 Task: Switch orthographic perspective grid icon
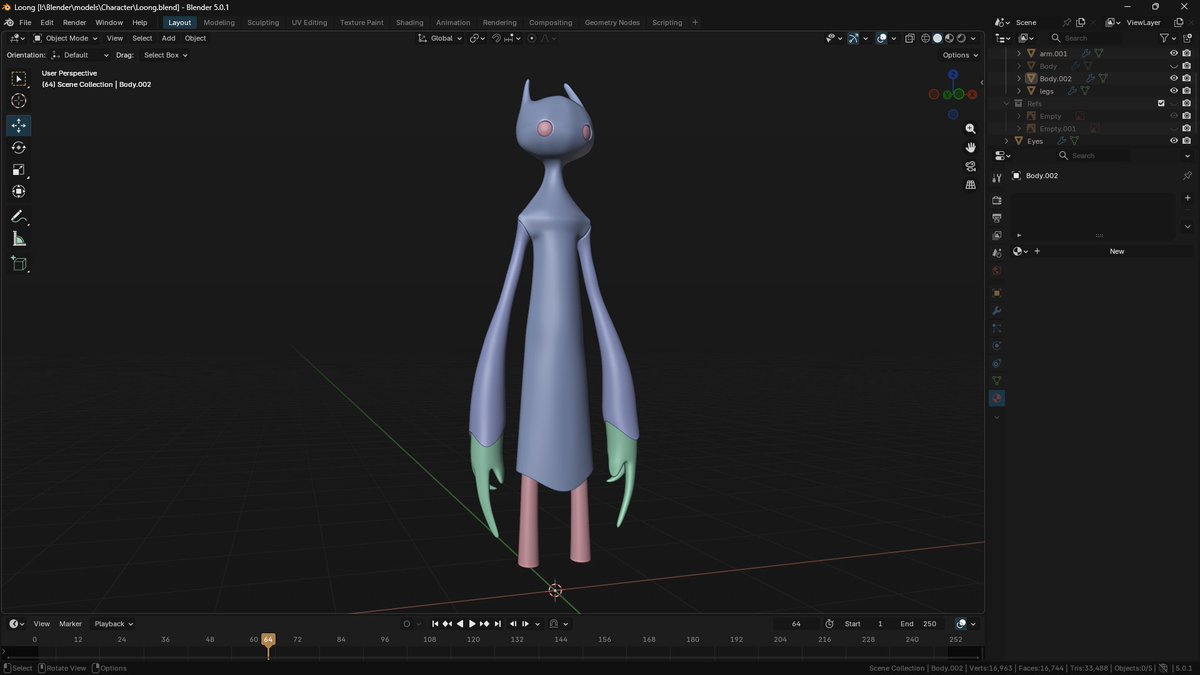tap(970, 184)
